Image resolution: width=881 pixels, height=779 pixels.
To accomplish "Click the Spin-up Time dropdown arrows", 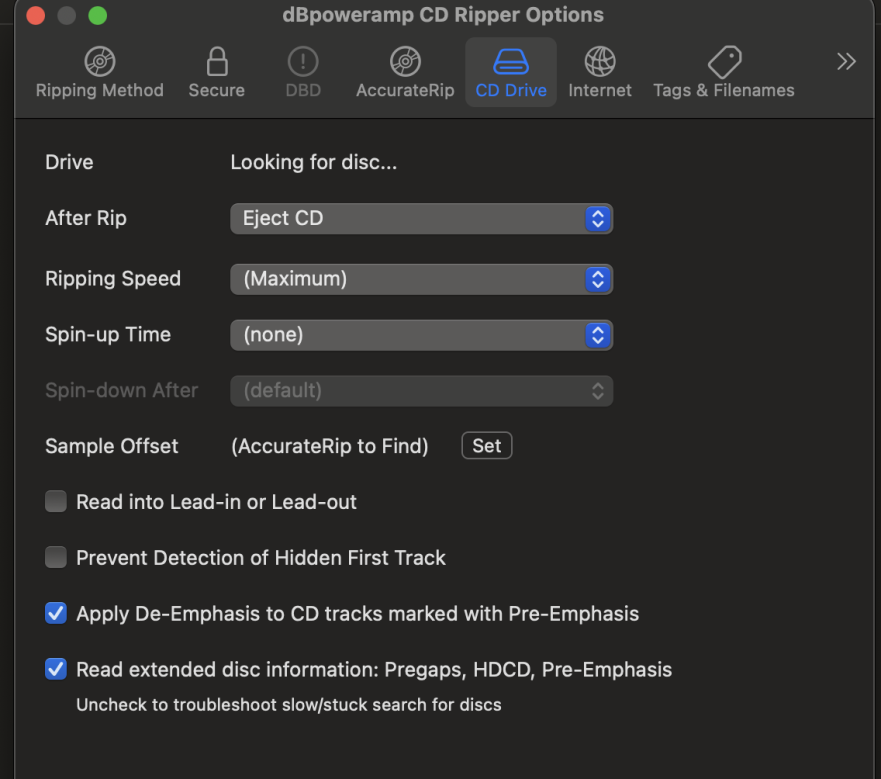I will 598,335.
